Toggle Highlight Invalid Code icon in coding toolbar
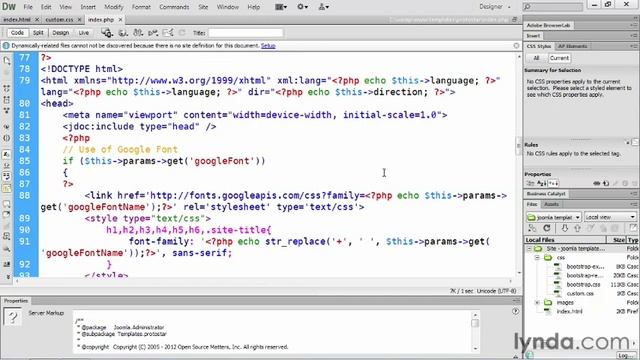This screenshot has height=360, width=640. (7, 165)
